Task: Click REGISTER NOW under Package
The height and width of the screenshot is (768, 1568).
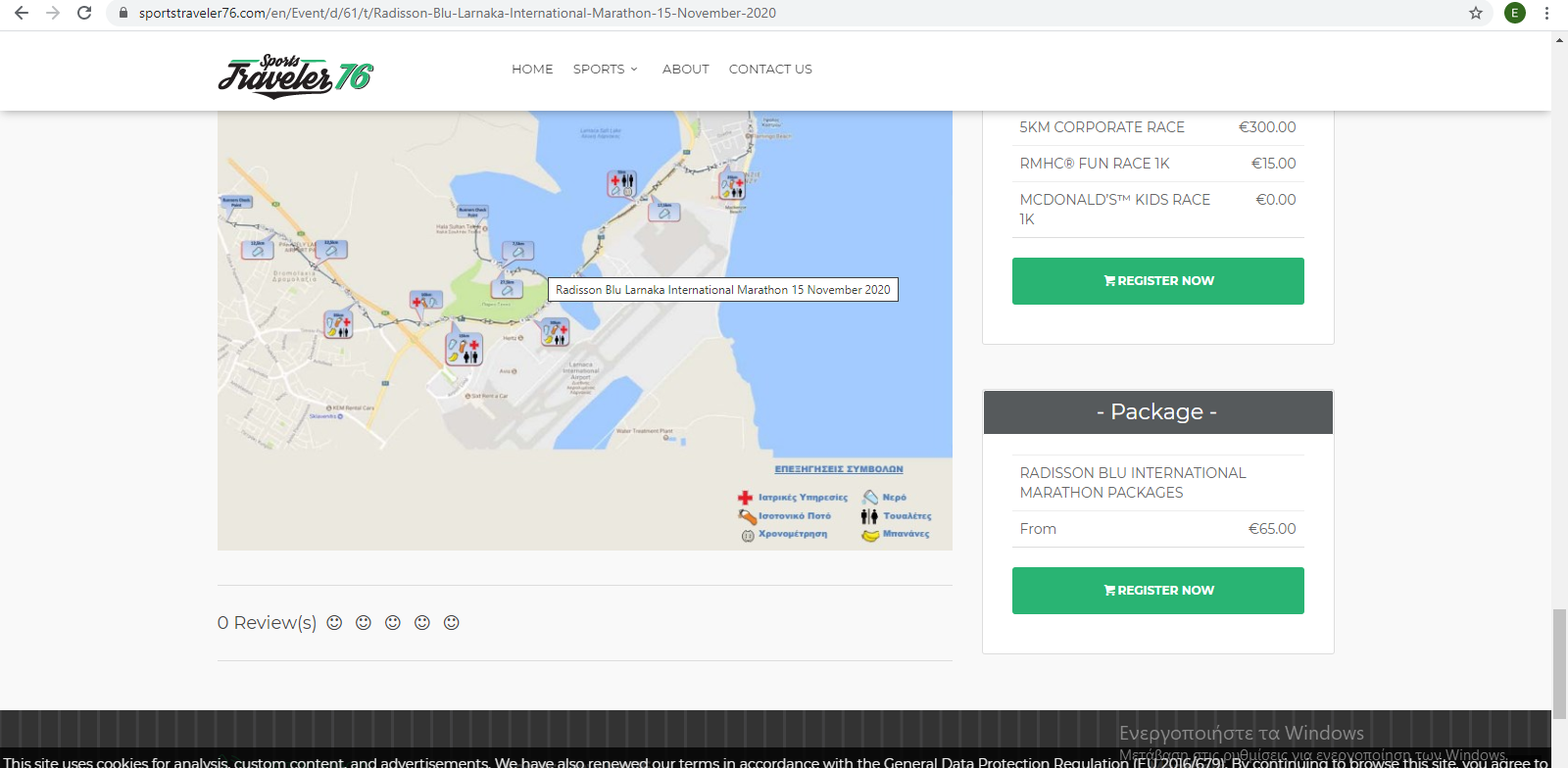Action: pyautogui.click(x=1158, y=591)
